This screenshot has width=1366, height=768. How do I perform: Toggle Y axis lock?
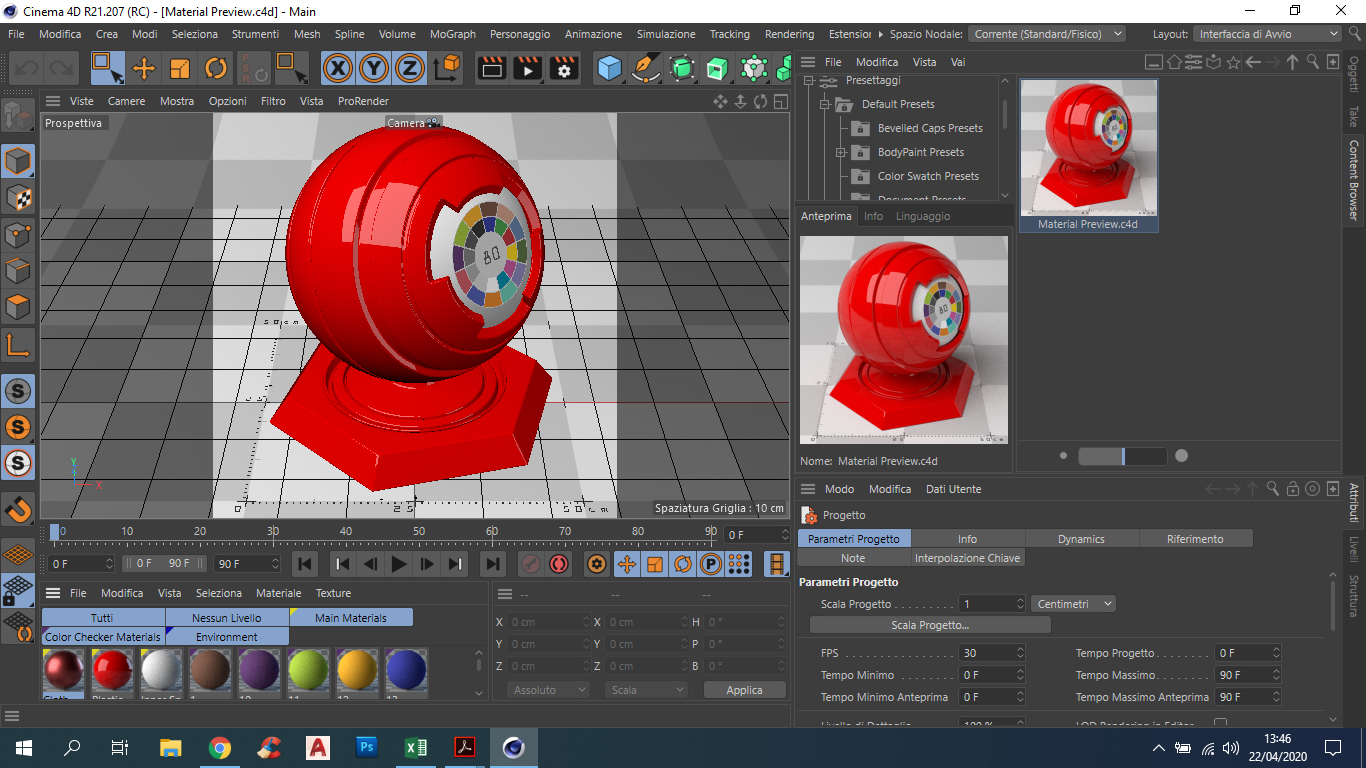(x=374, y=68)
